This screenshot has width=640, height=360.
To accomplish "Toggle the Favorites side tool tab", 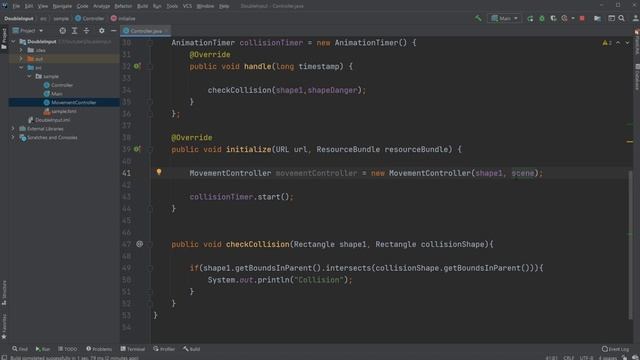I will [x=4, y=326].
